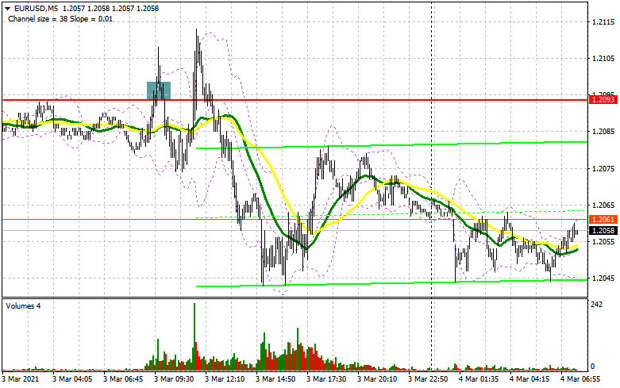This screenshot has width=620, height=388.
Task: Click the tallest volume bar in Volumes panel
Action: pyautogui.click(x=195, y=337)
